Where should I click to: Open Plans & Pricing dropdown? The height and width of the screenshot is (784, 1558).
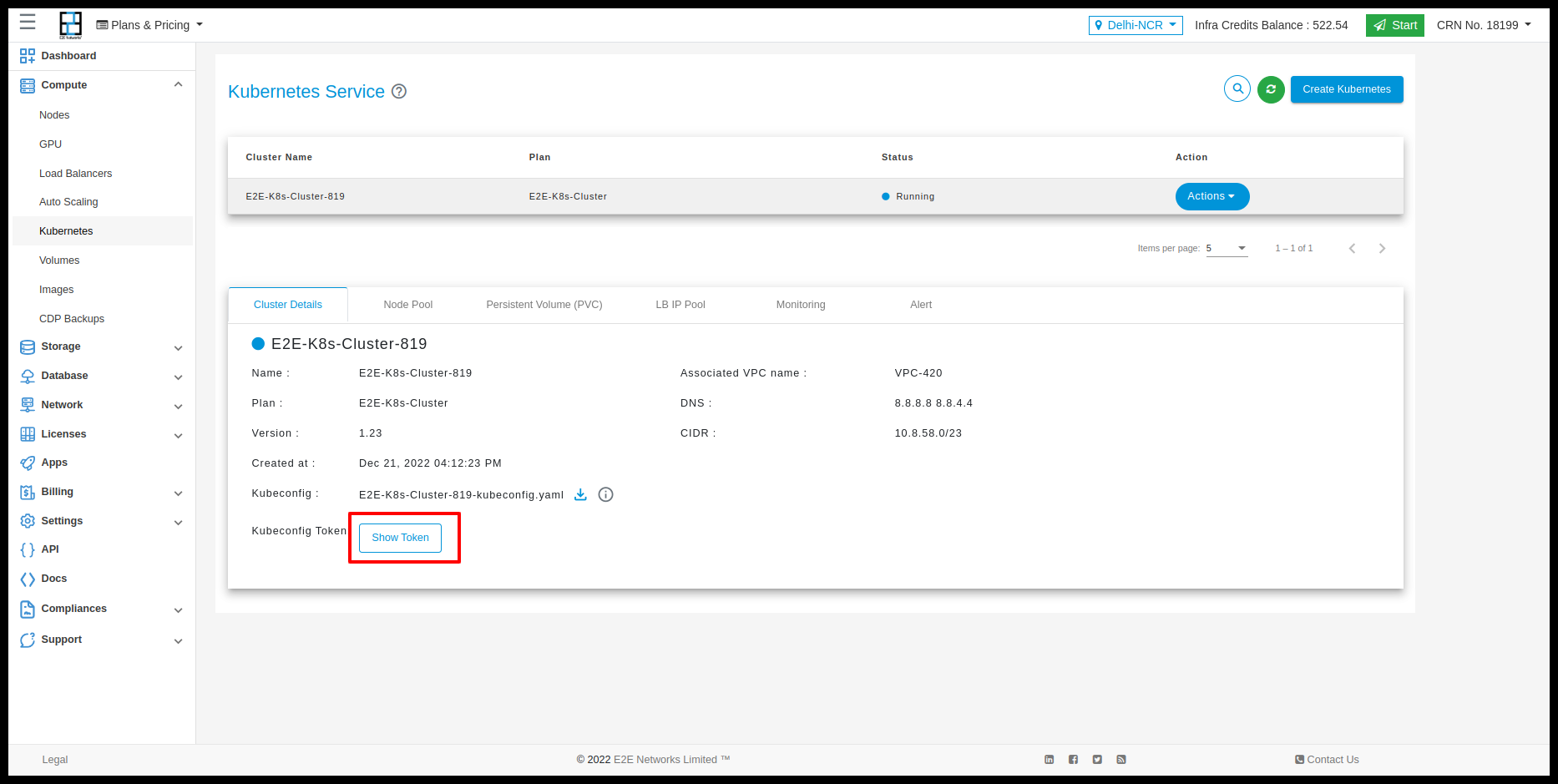(150, 25)
